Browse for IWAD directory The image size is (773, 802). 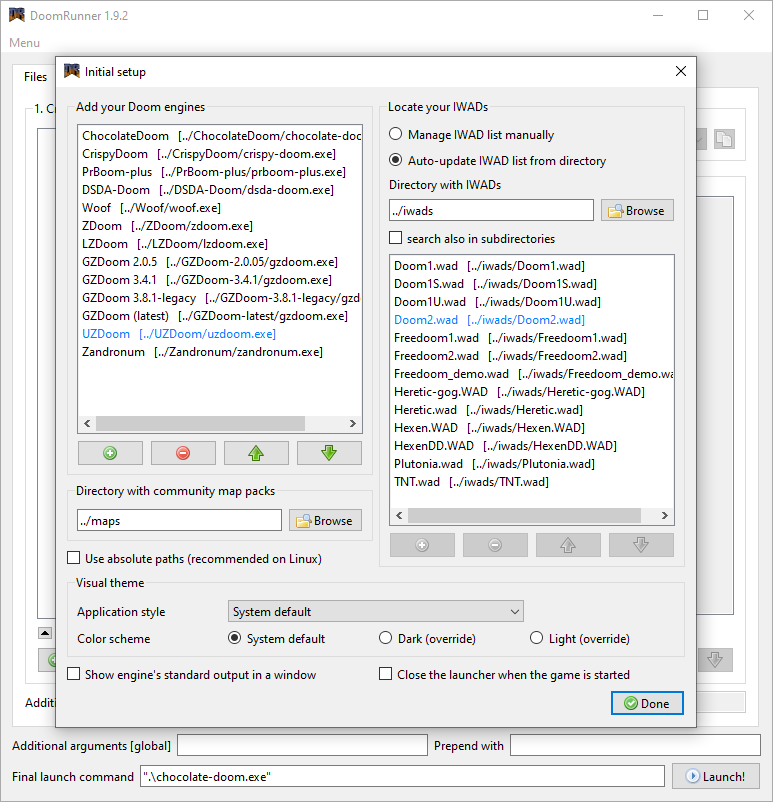[x=637, y=211]
